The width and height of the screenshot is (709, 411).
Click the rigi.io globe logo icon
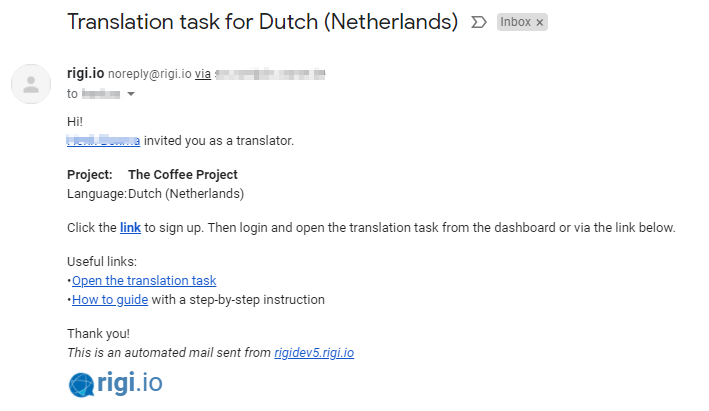pos(81,385)
